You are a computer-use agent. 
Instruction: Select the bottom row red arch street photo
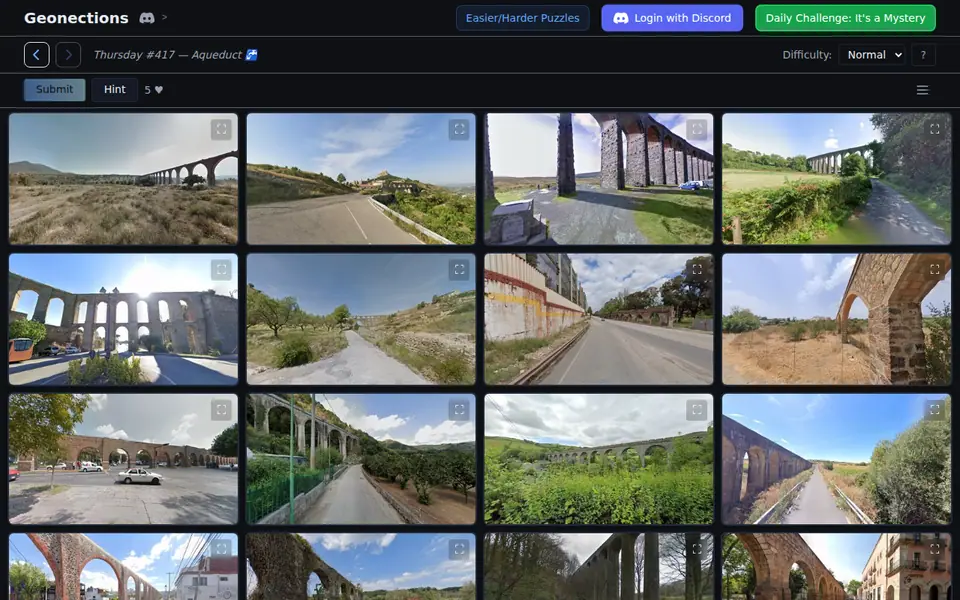pos(123,567)
